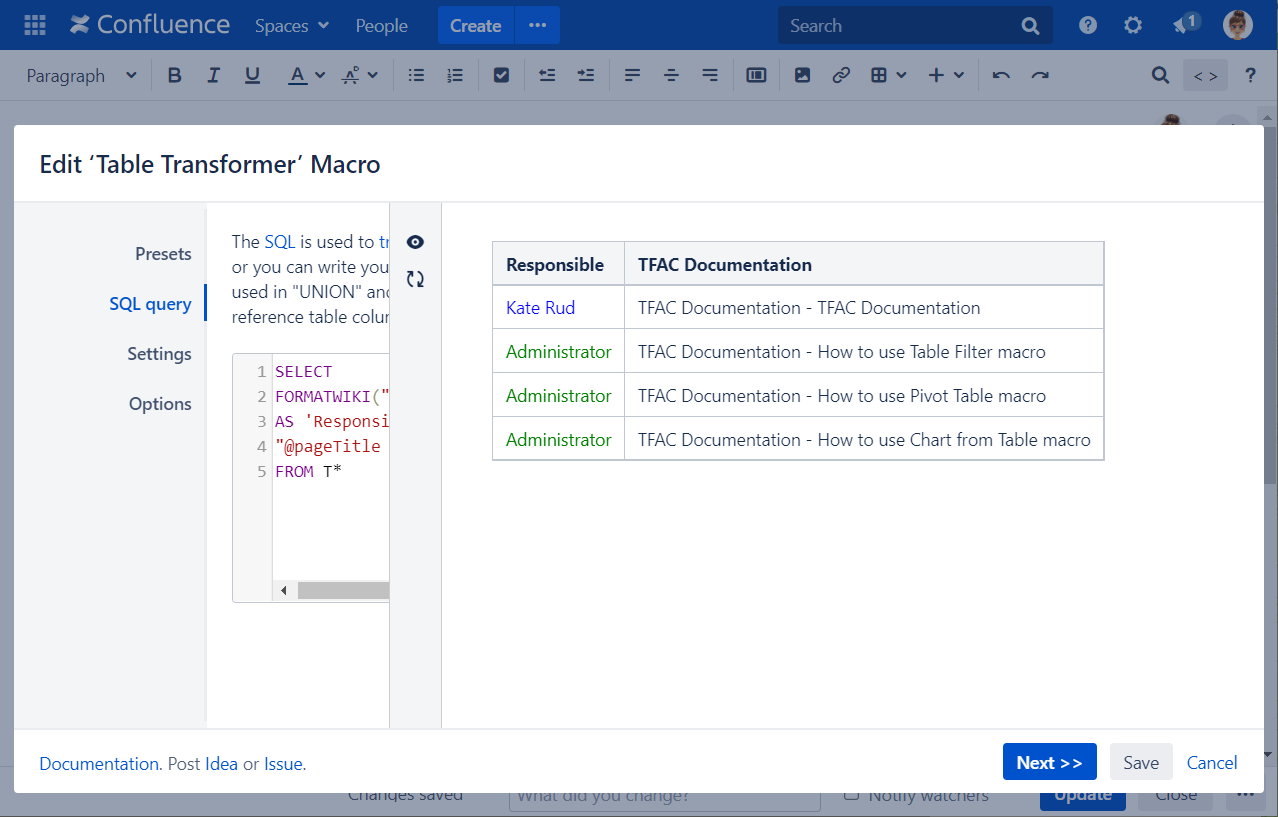The image size is (1278, 817).
Task: Click the user profile avatar
Action: pos(1238,25)
